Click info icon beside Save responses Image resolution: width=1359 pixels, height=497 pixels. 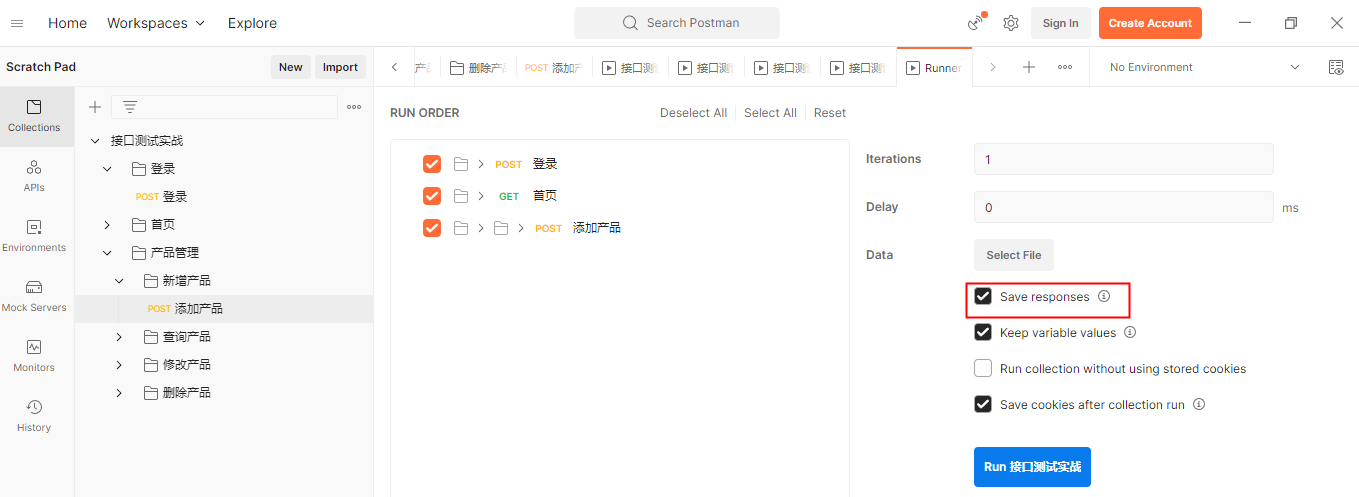1104,296
